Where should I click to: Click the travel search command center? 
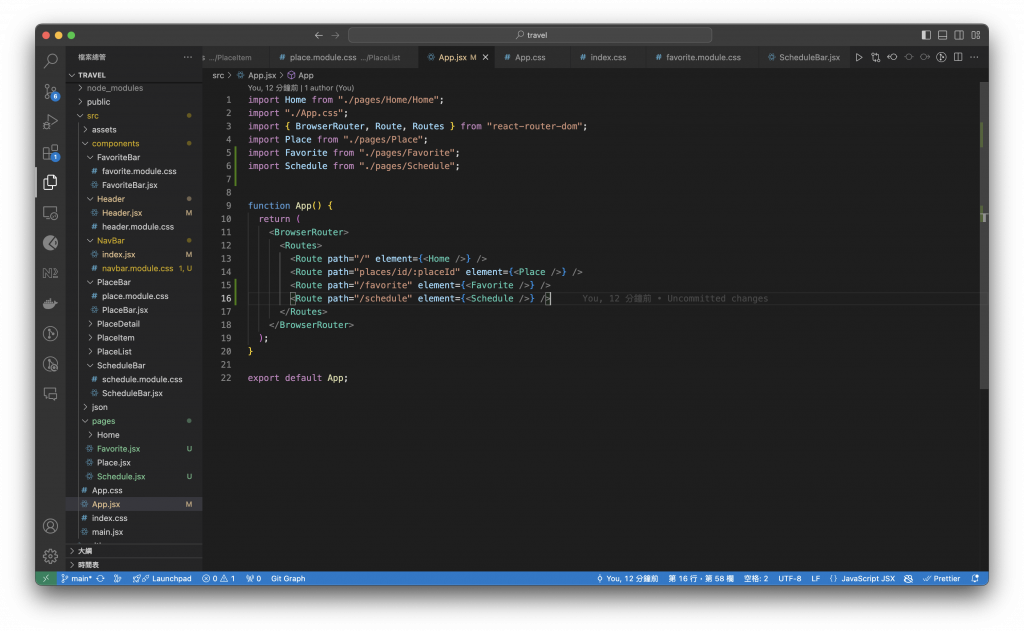[530, 35]
